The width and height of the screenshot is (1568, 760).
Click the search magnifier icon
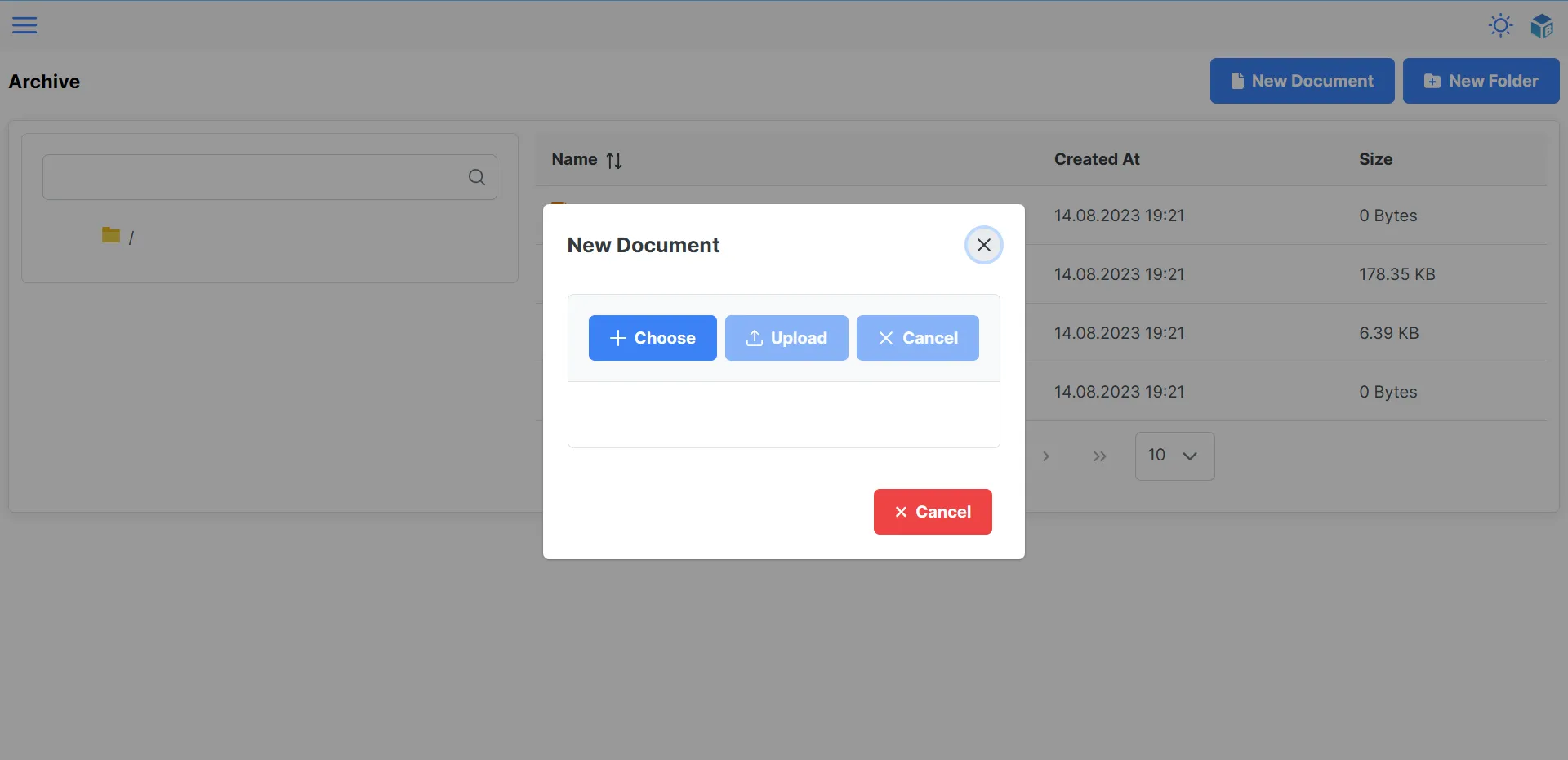coord(477,177)
